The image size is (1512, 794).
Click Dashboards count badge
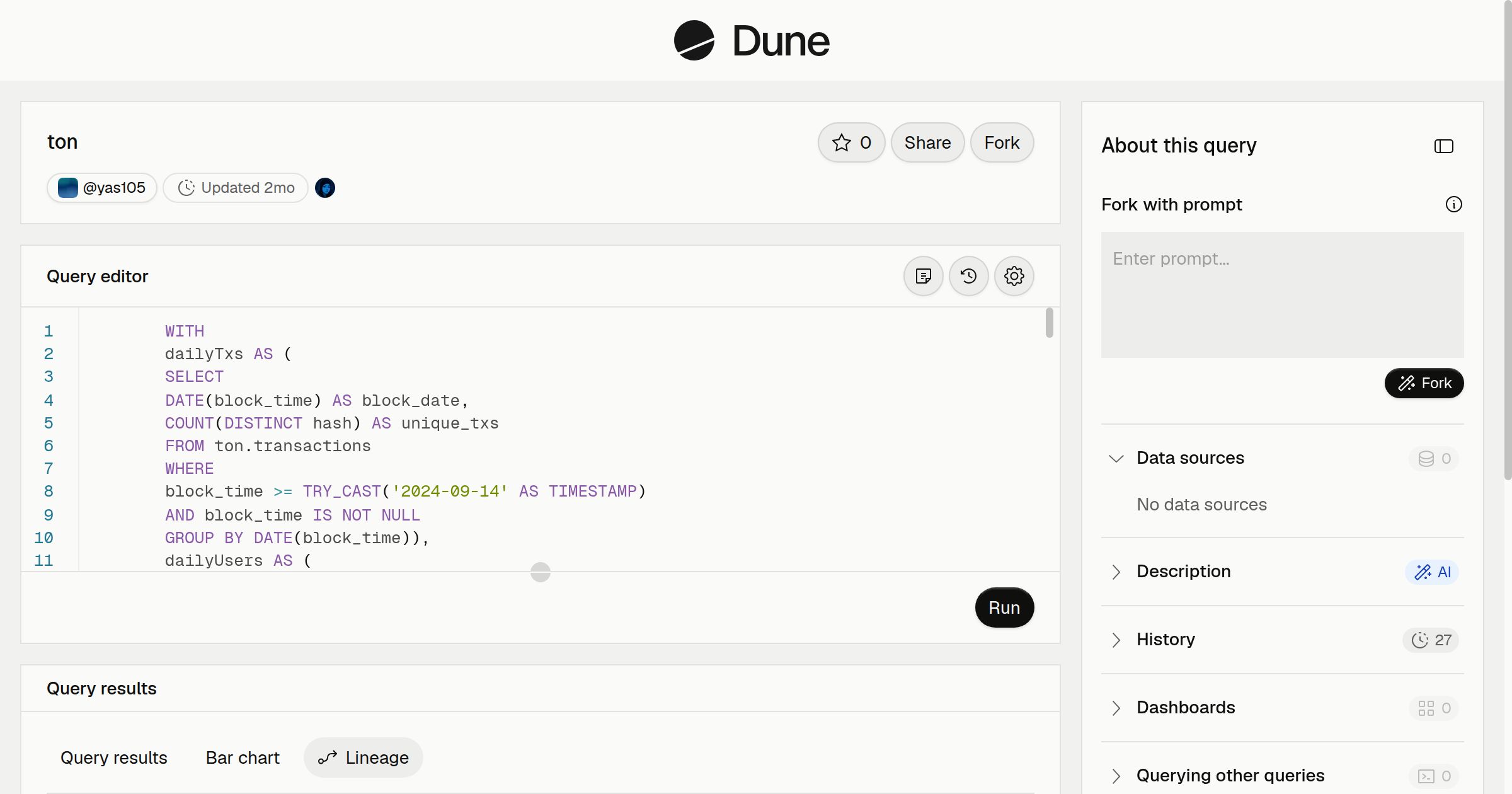click(1434, 708)
